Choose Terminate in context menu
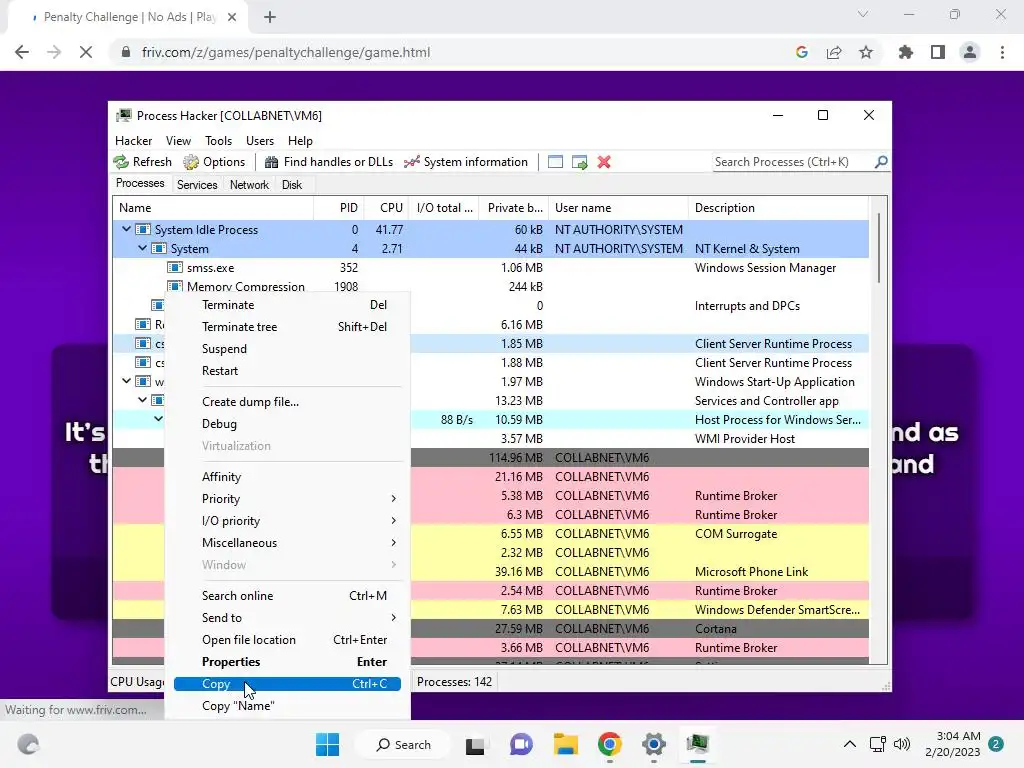The image size is (1024, 768). coord(287,305)
